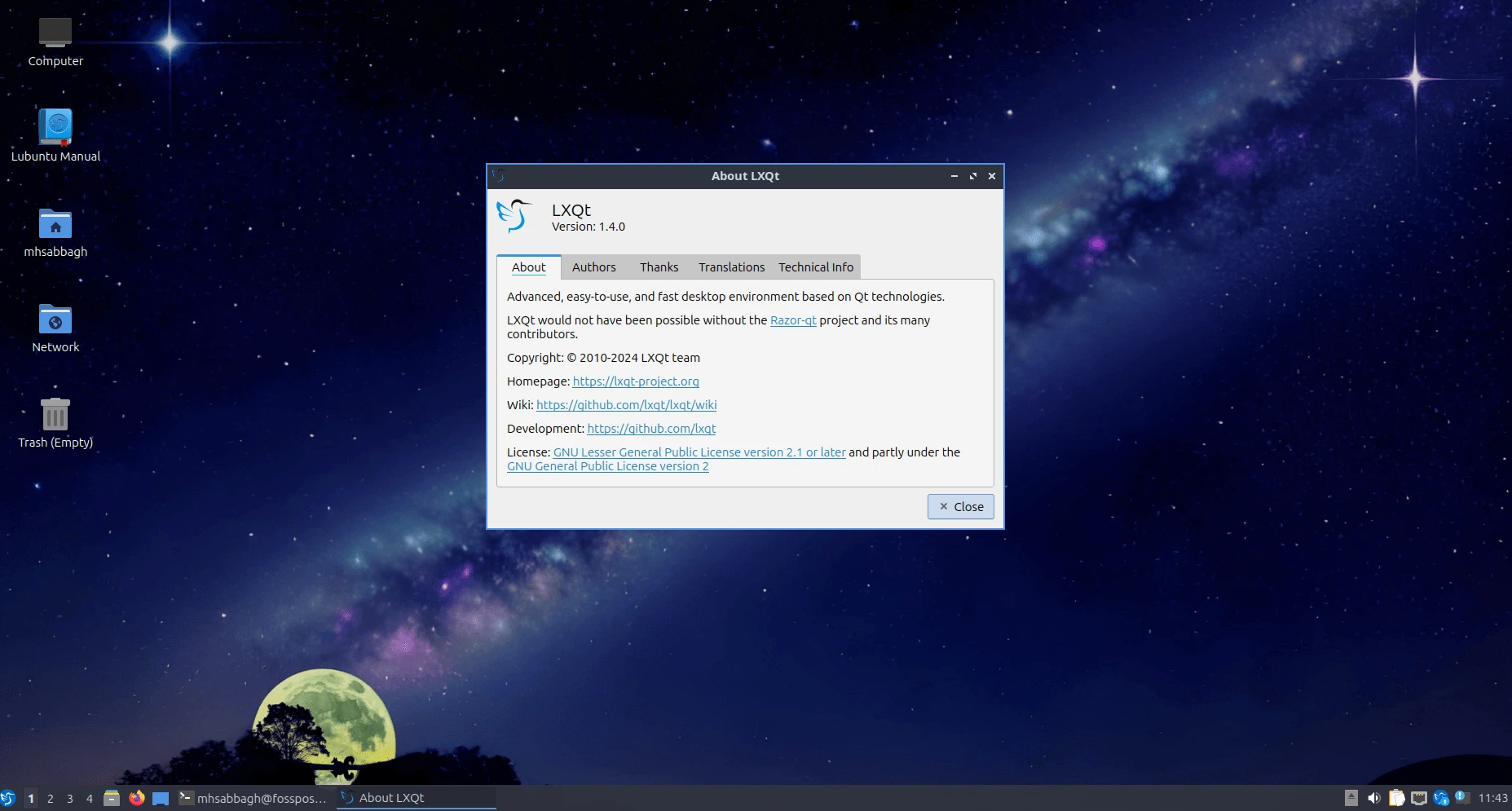The width and height of the screenshot is (1512, 811).
Task: Open the wired network tray icon
Action: (x=1419, y=798)
